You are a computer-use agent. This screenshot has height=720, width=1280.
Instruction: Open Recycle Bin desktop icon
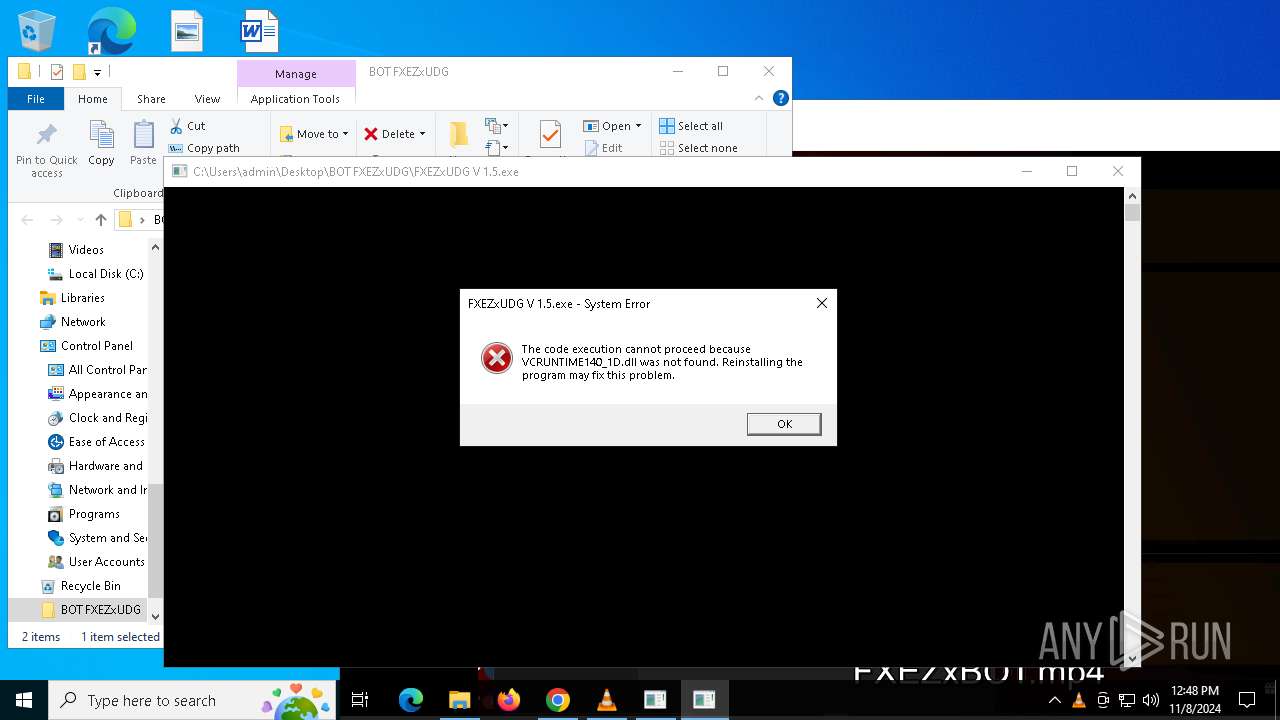coord(37,32)
